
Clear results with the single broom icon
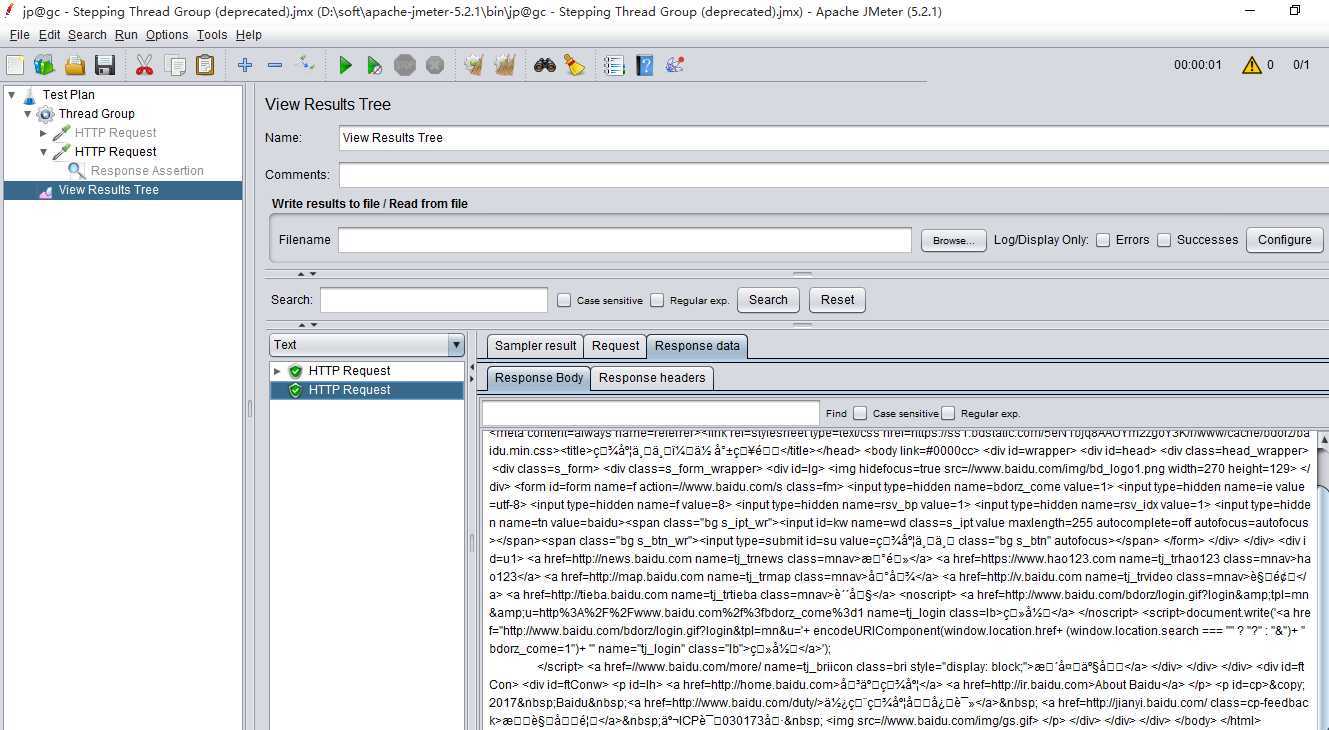pos(474,65)
